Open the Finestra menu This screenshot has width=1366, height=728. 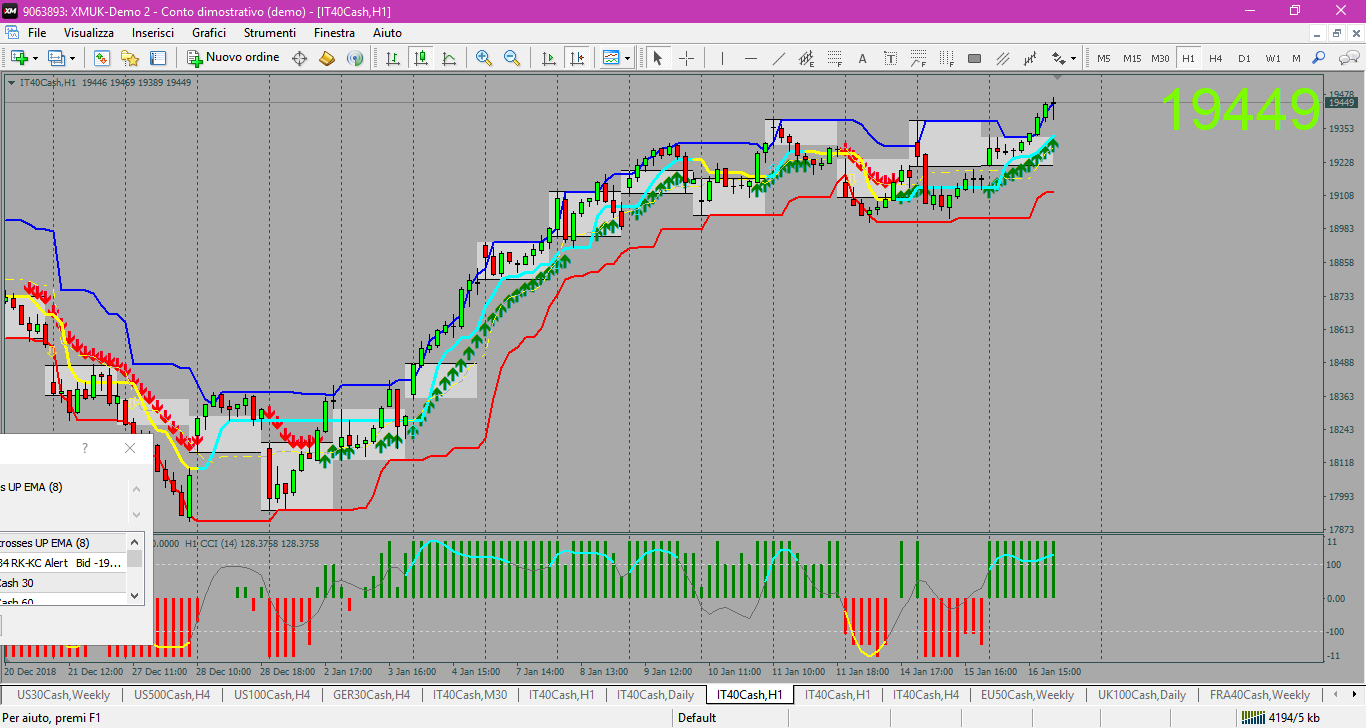(x=334, y=33)
